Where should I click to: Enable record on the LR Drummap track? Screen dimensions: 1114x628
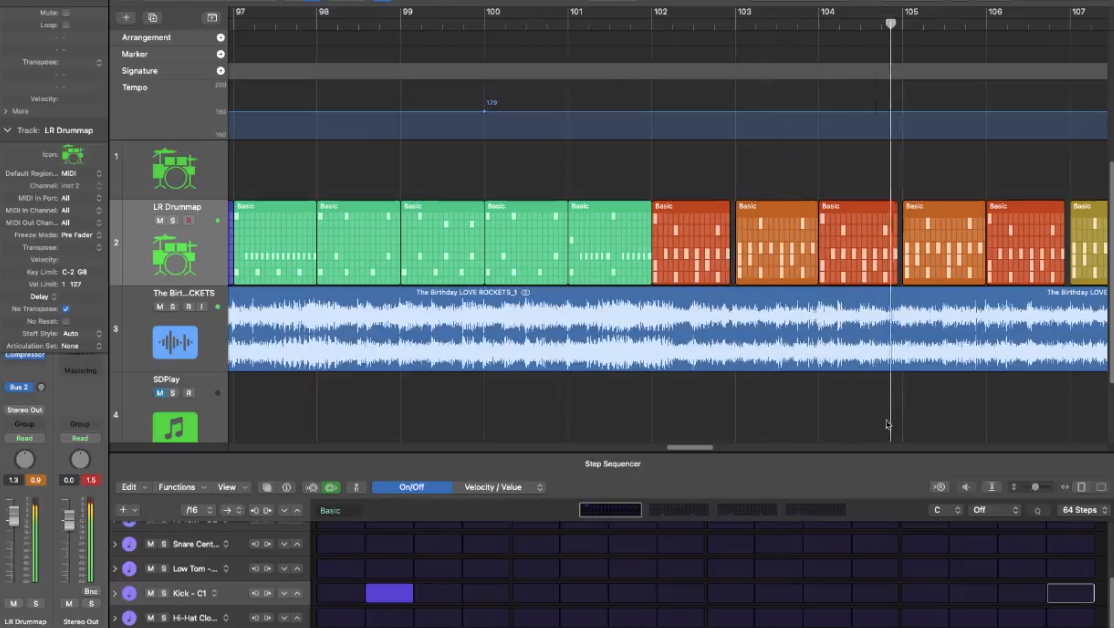187,220
